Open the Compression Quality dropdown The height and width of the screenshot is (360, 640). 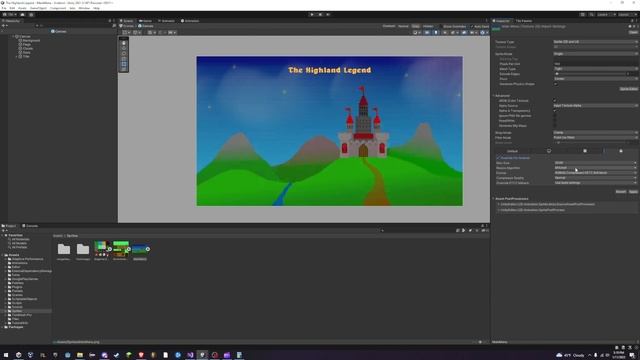pos(595,178)
